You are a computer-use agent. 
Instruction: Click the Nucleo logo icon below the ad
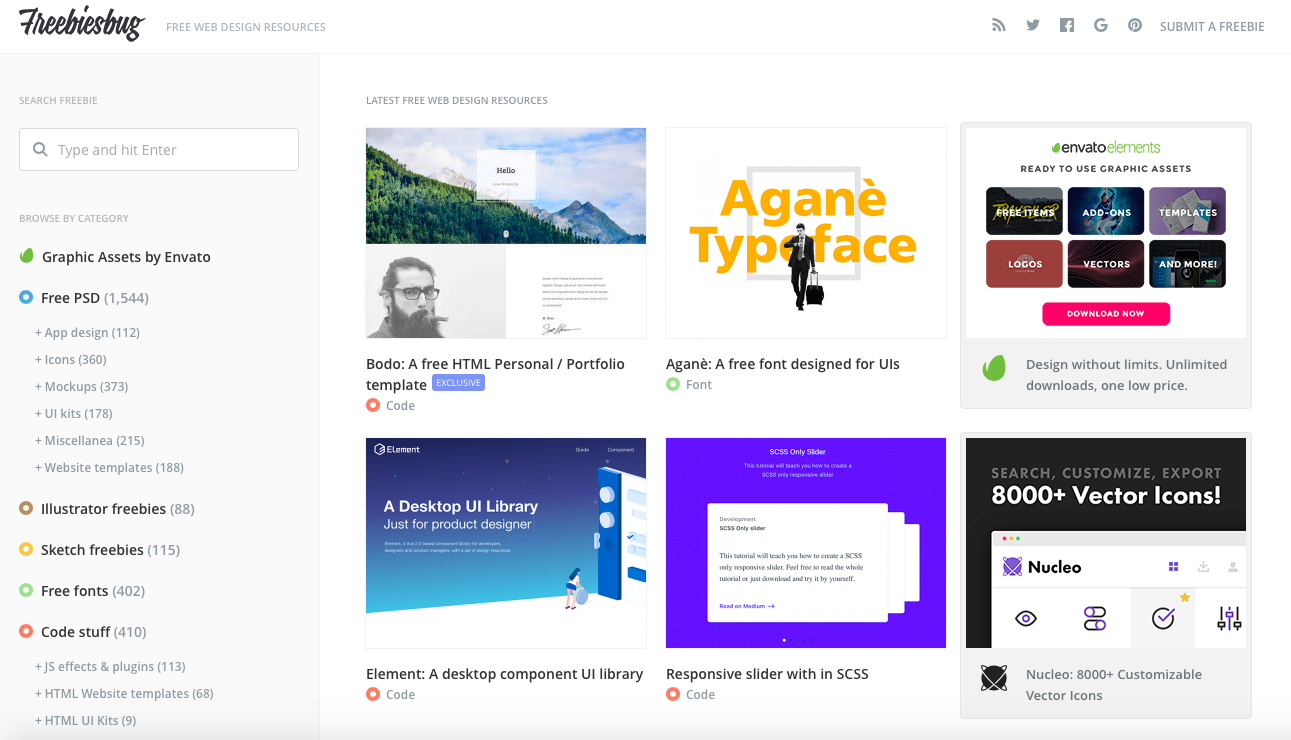994,679
